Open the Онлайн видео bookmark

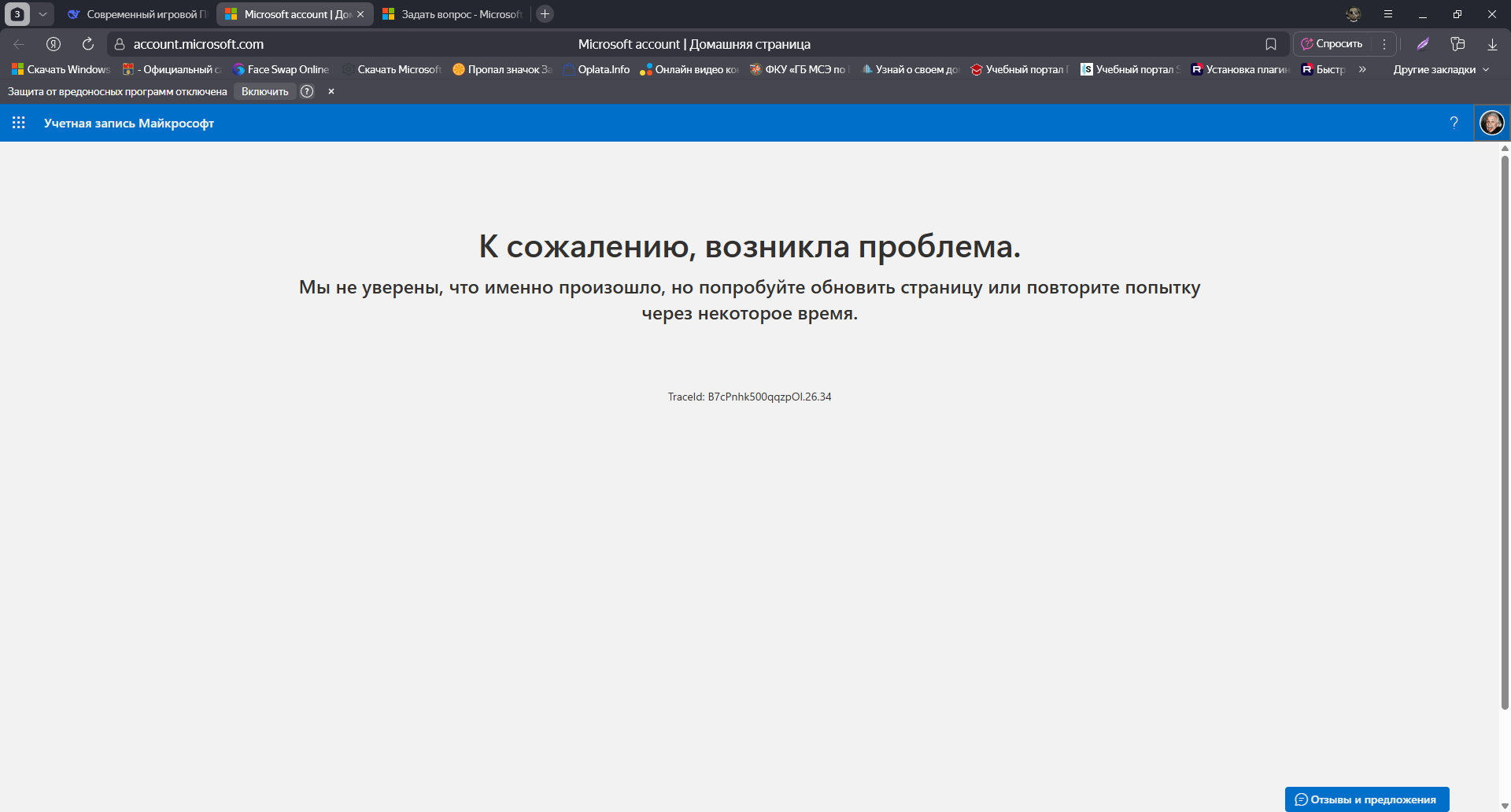[x=689, y=69]
